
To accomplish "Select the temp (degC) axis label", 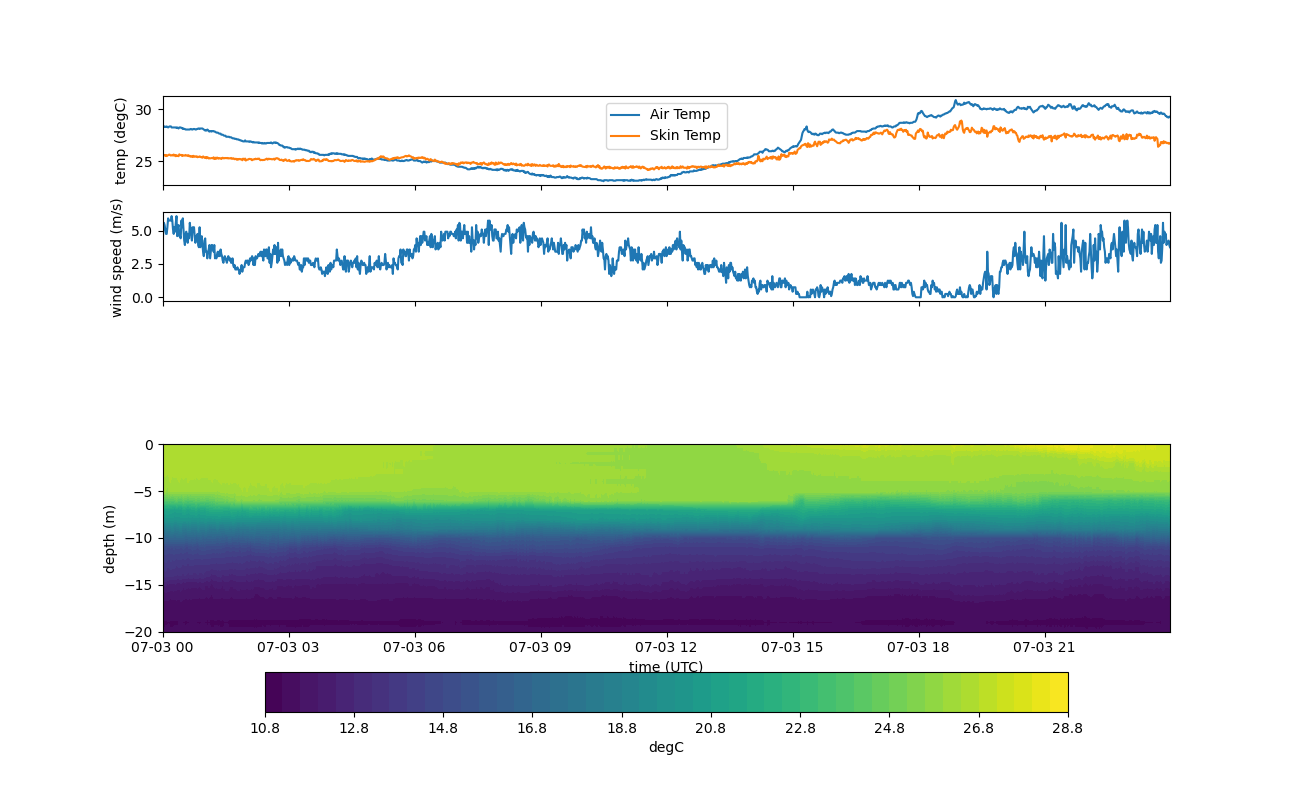I will click(121, 141).
